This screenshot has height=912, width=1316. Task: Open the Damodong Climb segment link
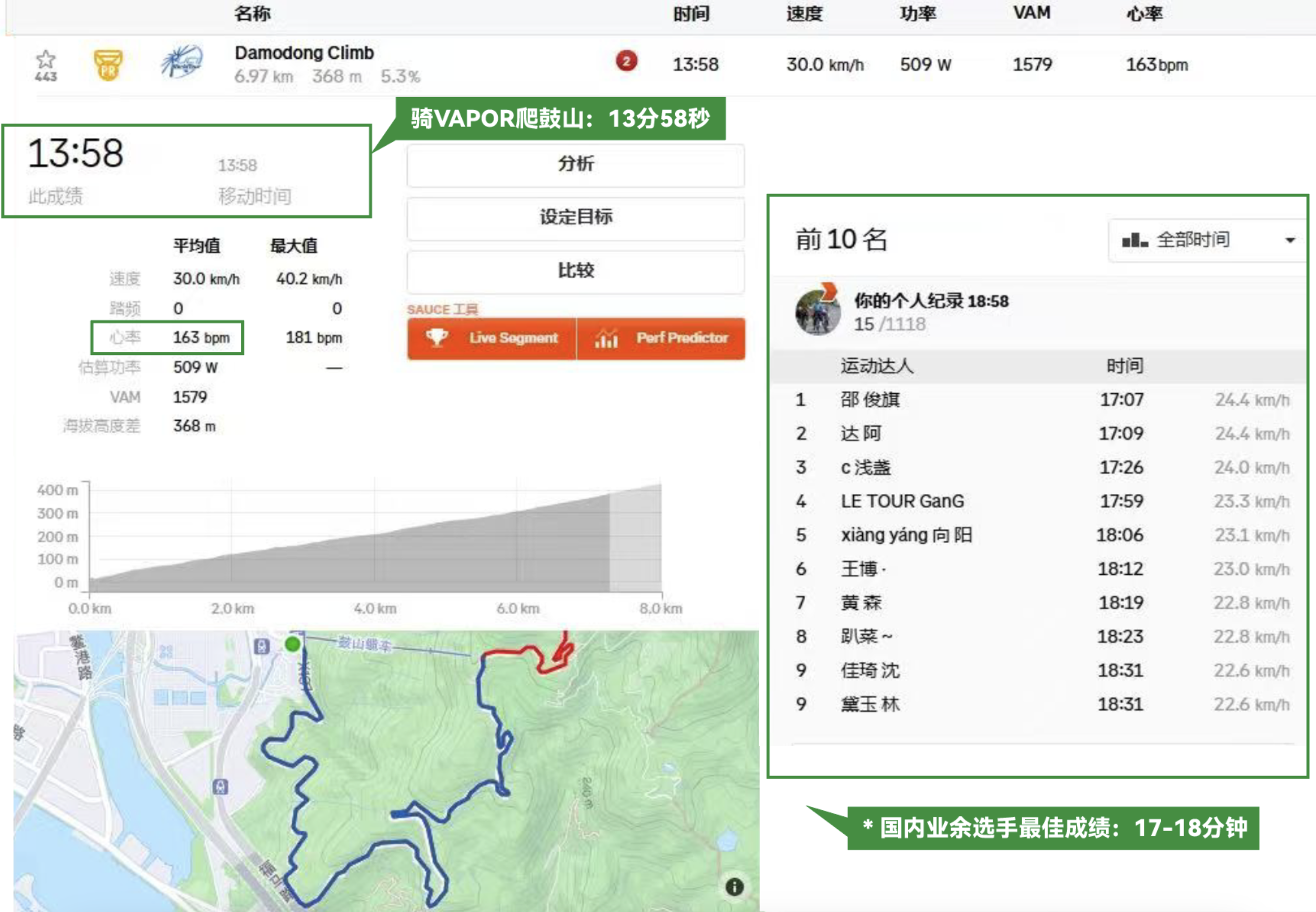coord(304,53)
